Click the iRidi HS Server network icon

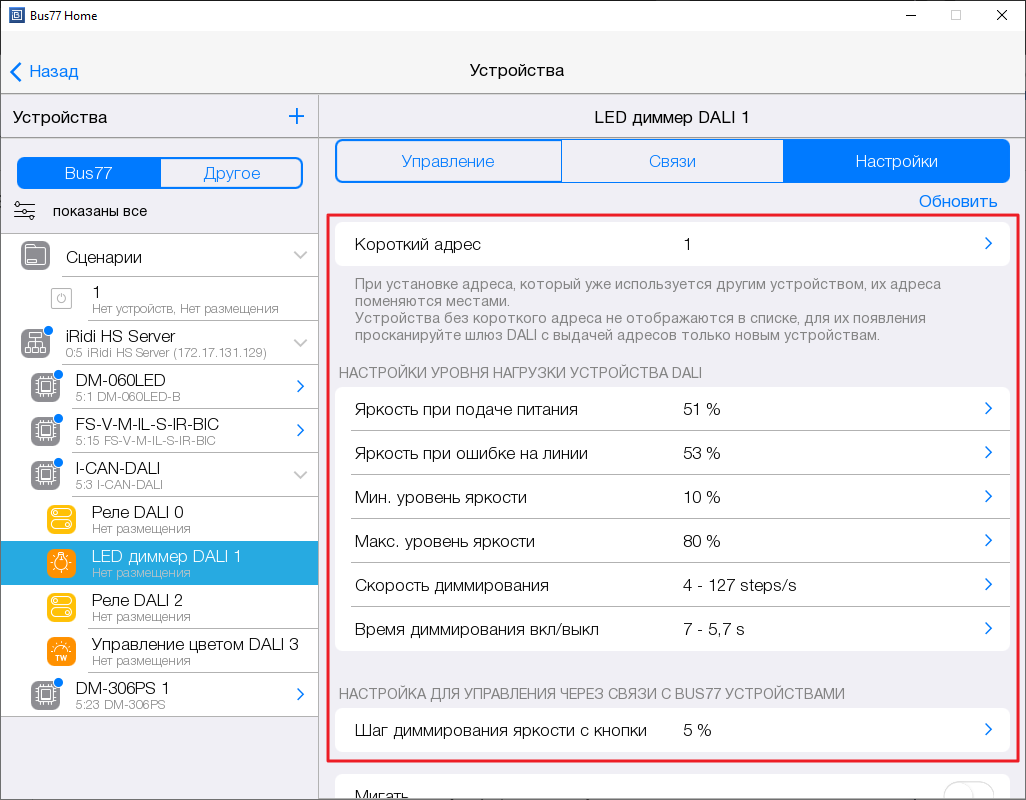[x=35, y=343]
